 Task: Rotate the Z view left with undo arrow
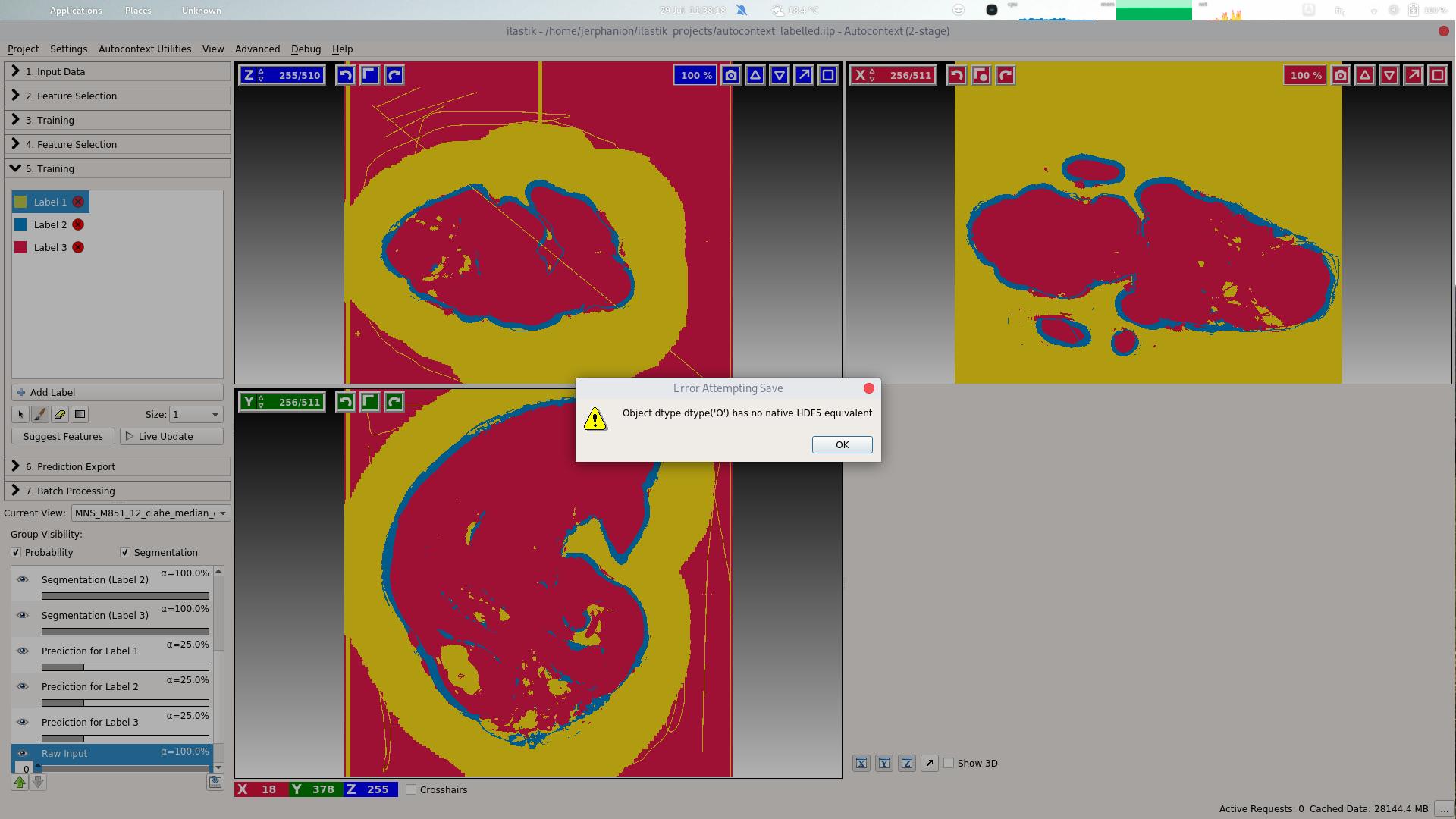pyautogui.click(x=345, y=75)
